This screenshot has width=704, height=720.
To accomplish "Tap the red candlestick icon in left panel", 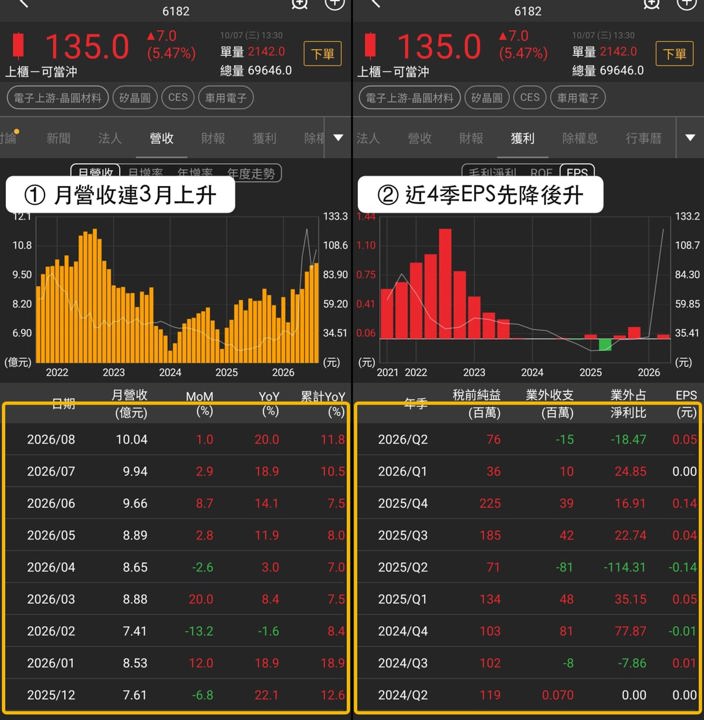I will point(18,45).
